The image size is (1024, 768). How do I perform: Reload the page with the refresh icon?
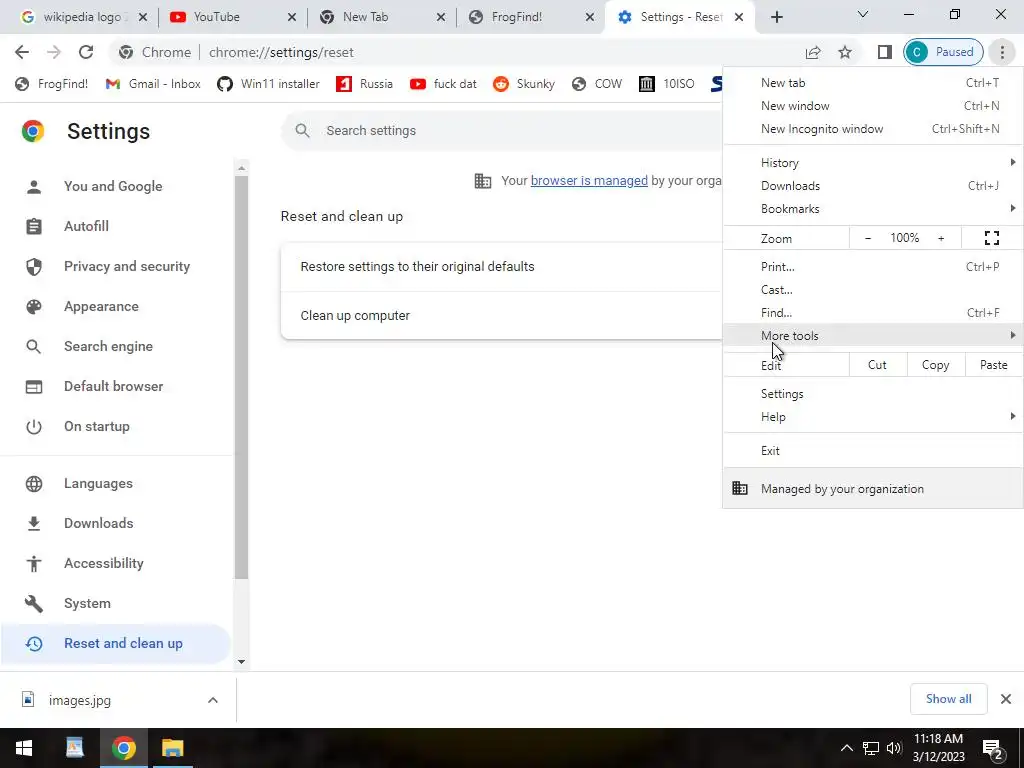[86, 52]
